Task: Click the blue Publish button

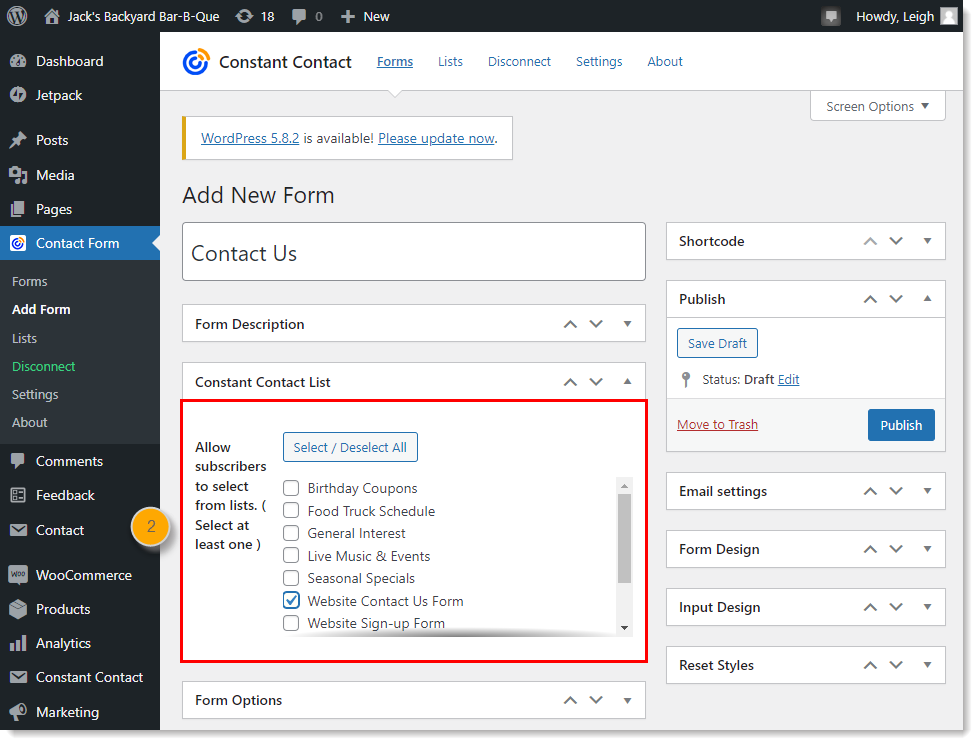Action: [901, 425]
